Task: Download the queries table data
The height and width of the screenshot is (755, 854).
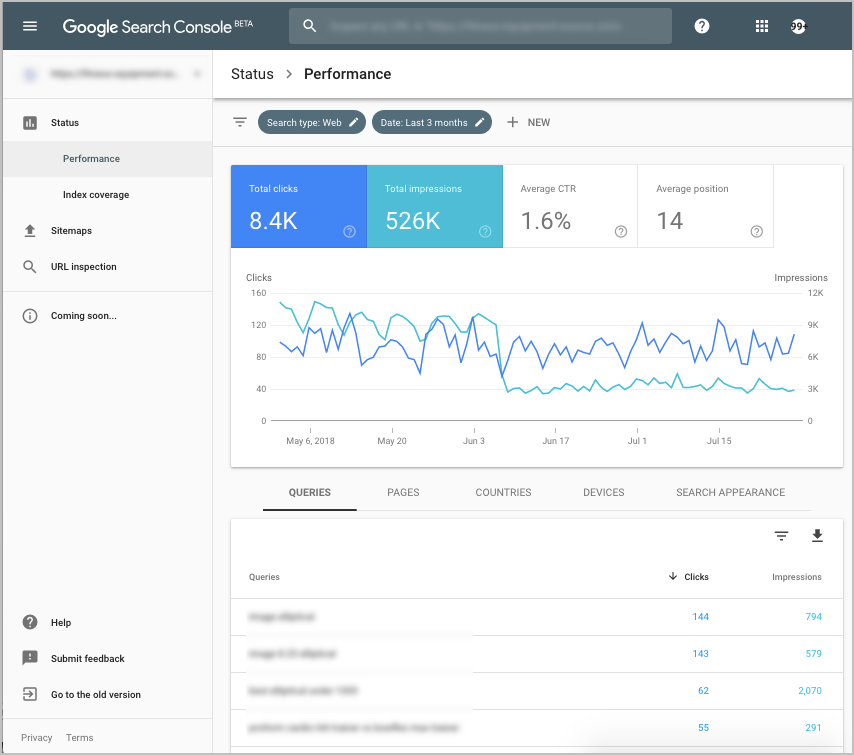Action: pos(817,536)
